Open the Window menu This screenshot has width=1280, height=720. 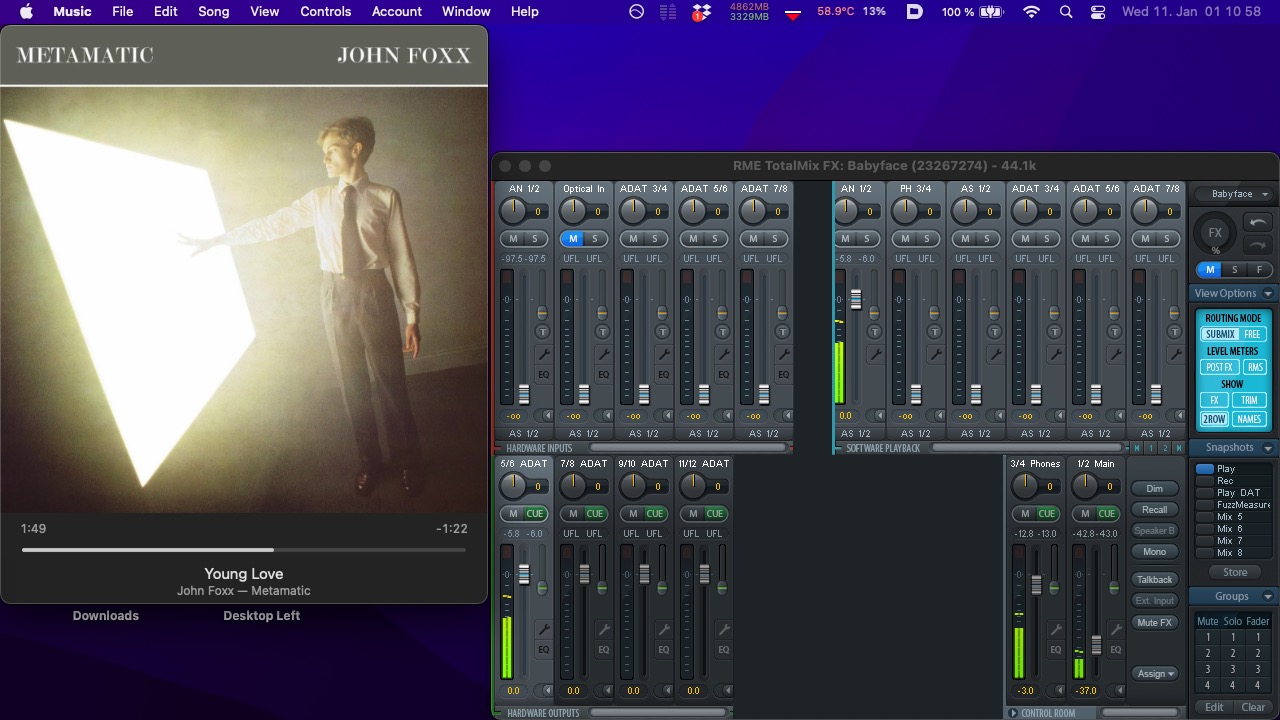pyautogui.click(x=466, y=12)
